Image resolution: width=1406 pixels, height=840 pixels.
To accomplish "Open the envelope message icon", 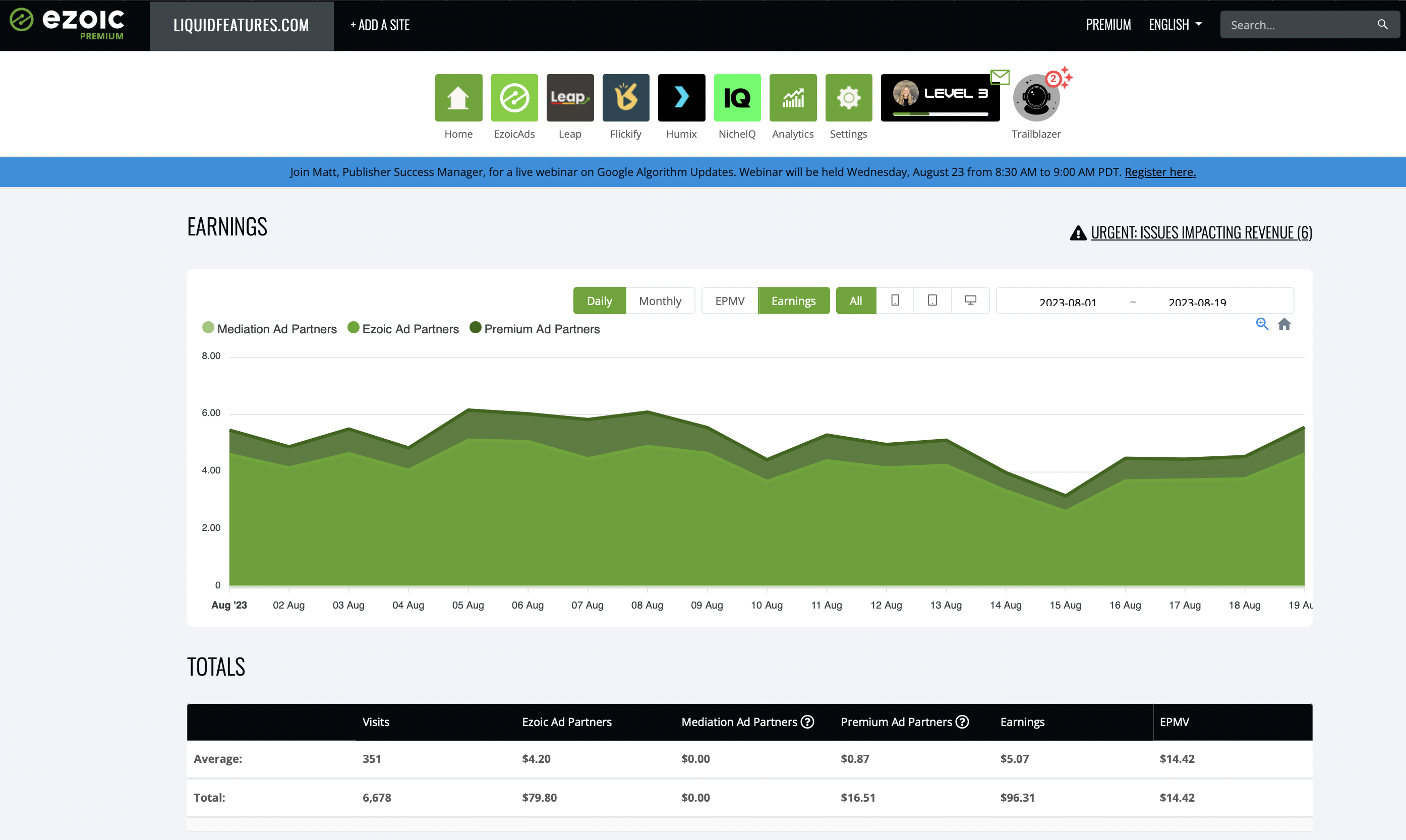I will point(1000,77).
